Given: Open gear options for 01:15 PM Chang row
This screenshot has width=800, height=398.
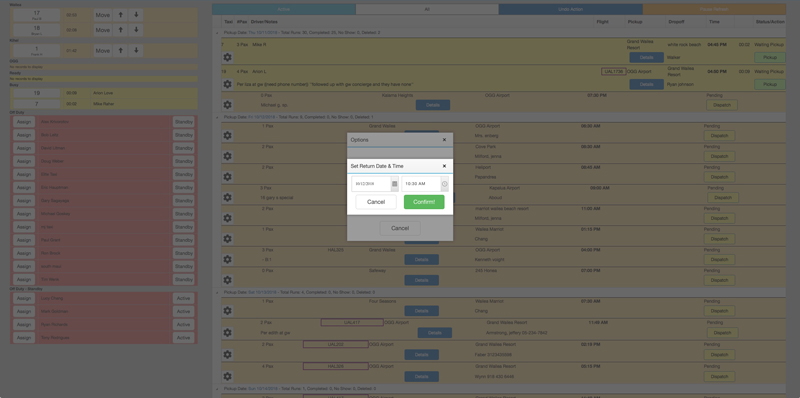Looking at the screenshot, I should click(x=228, y=239).
